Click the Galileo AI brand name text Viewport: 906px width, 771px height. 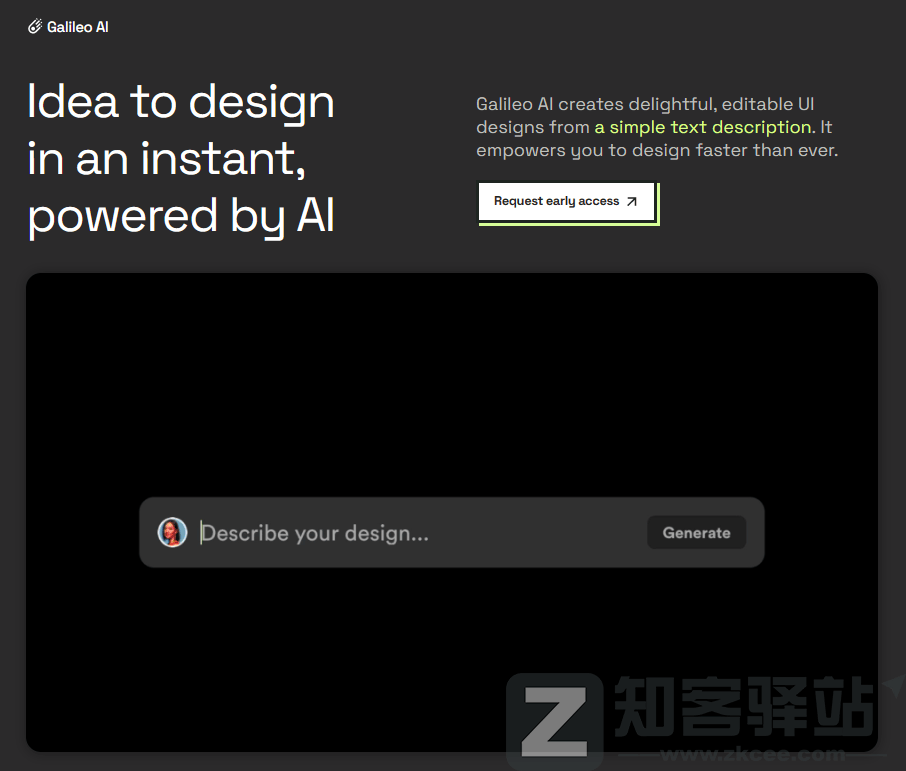click(78, 27)
